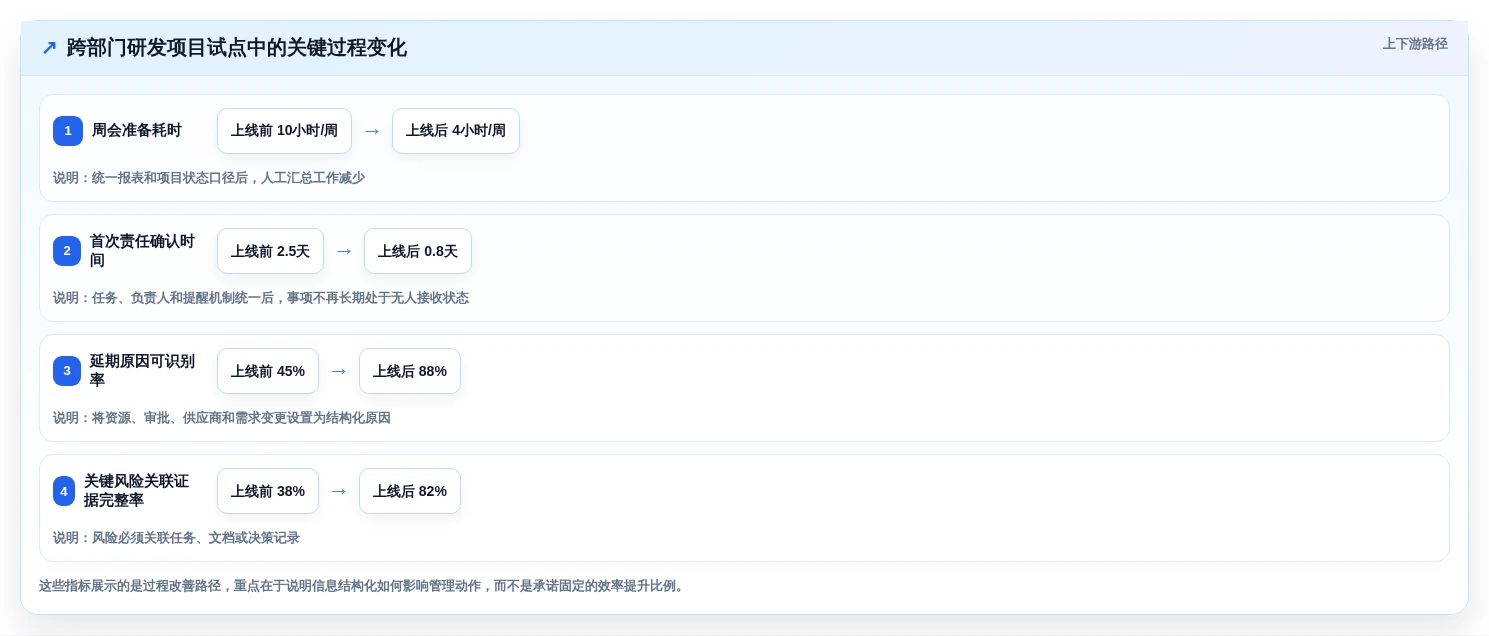Click the 上线后 4小时/周 chip

(456, 131)
